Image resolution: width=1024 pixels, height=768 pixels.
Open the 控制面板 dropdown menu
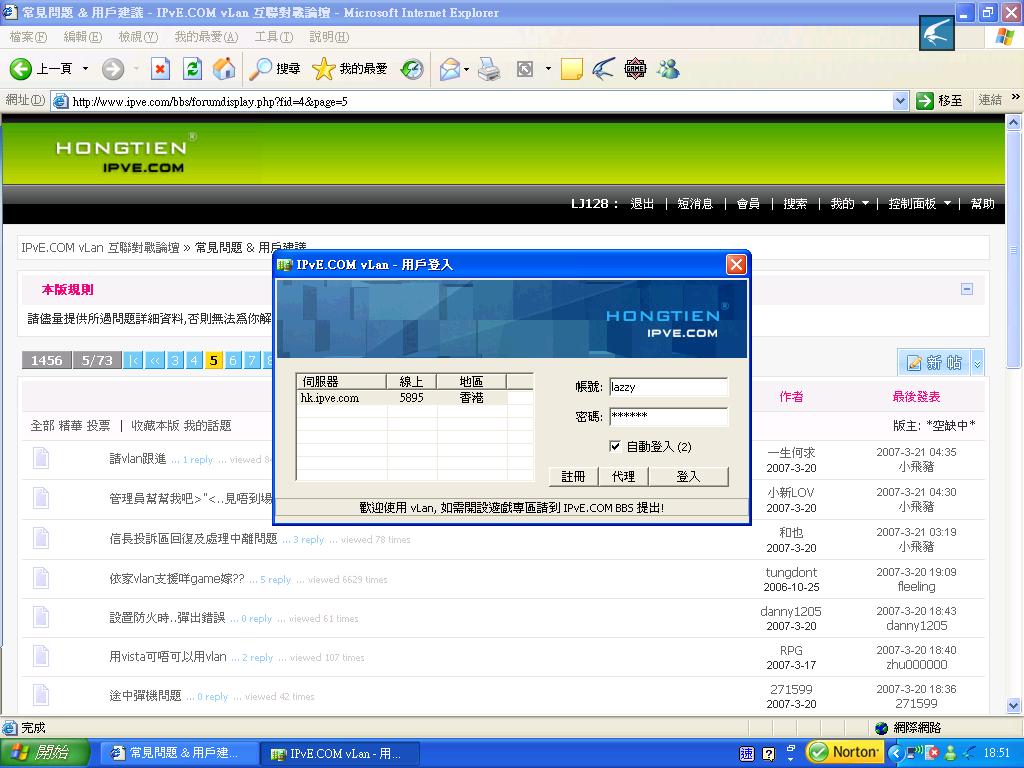click(919, 203)
